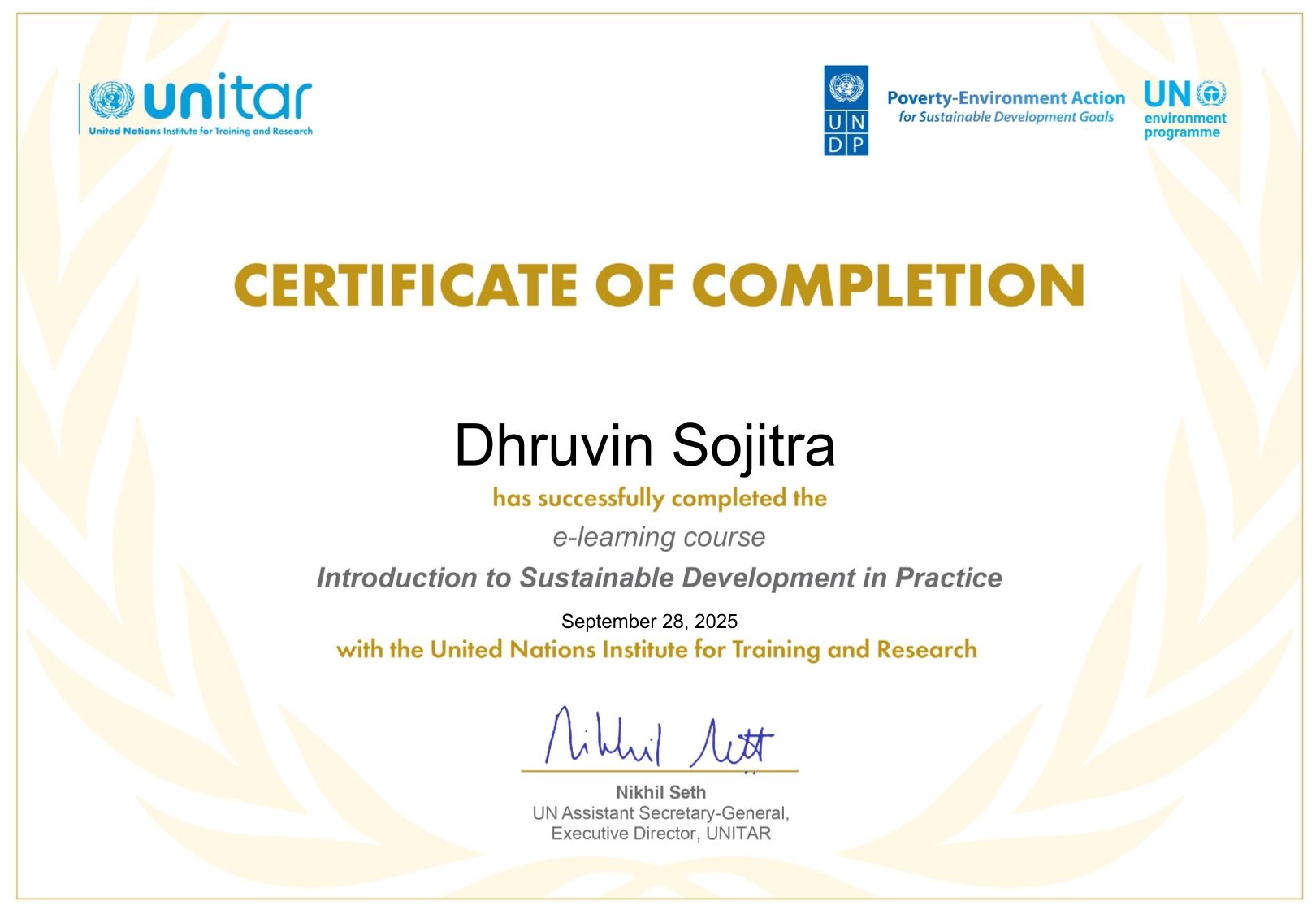Click the blue 'unitar' wordmark
The image size is (1316, 914).
click(227, 98)
